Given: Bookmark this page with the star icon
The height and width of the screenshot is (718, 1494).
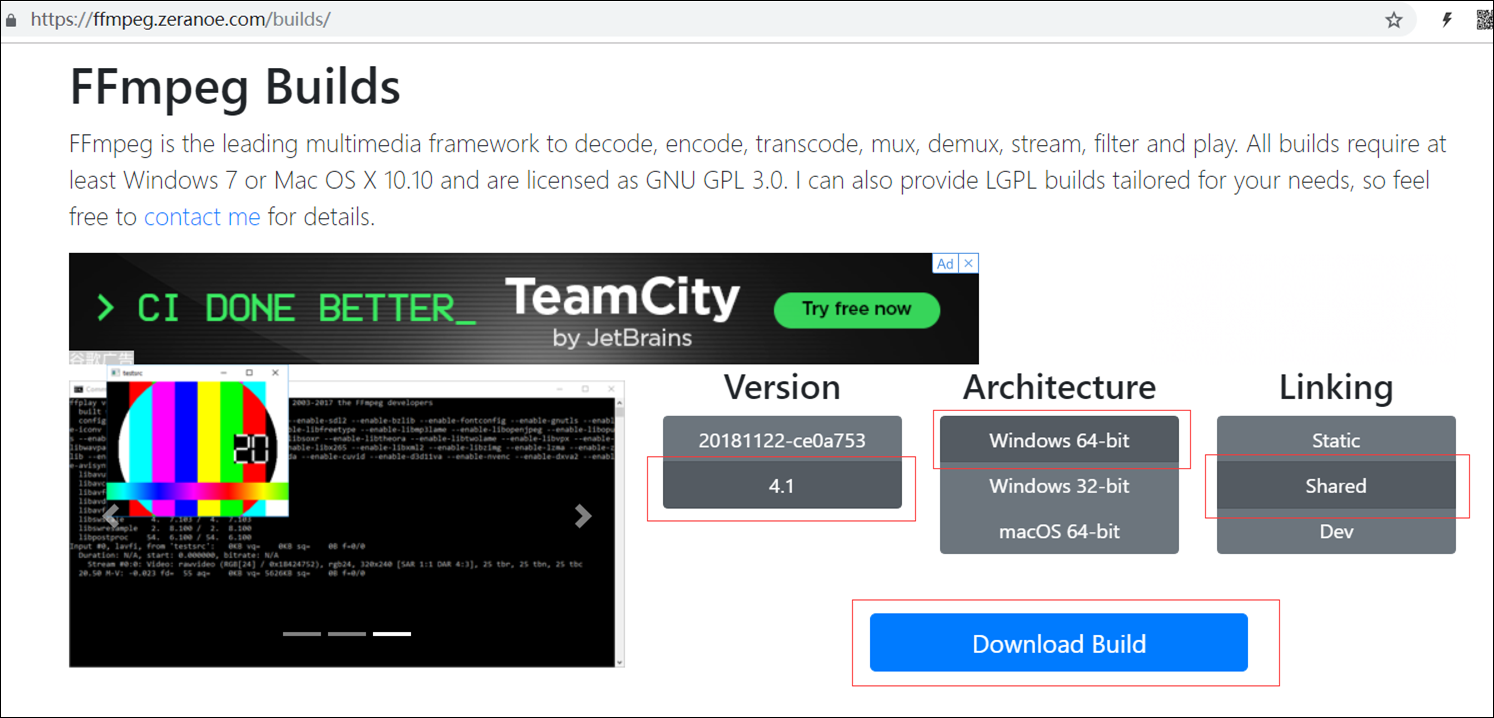Looking at the screenshot, I should point(1393,20).
